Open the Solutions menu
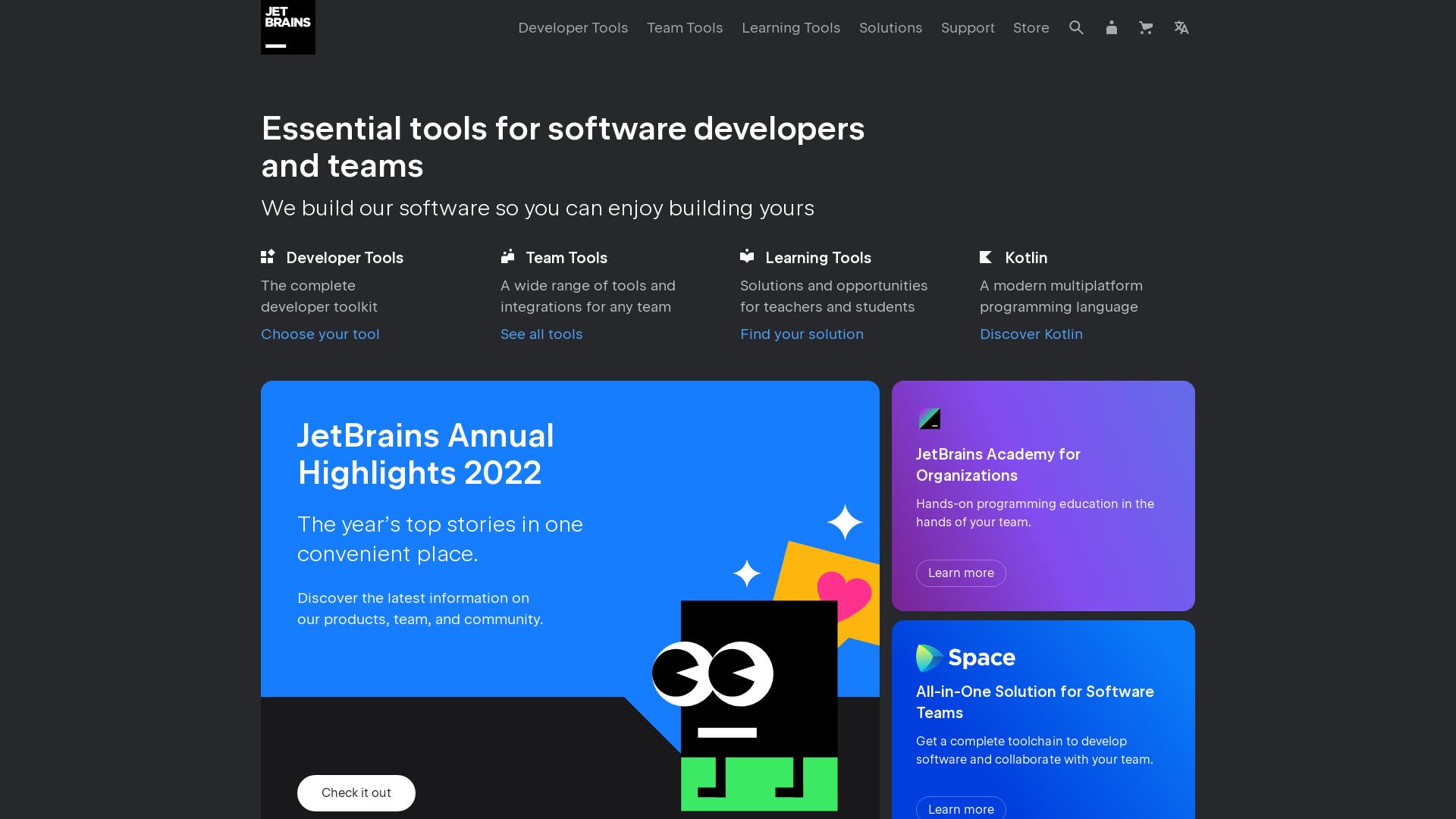Viewport: 1456px width, 819px height. tap(890, 27)
